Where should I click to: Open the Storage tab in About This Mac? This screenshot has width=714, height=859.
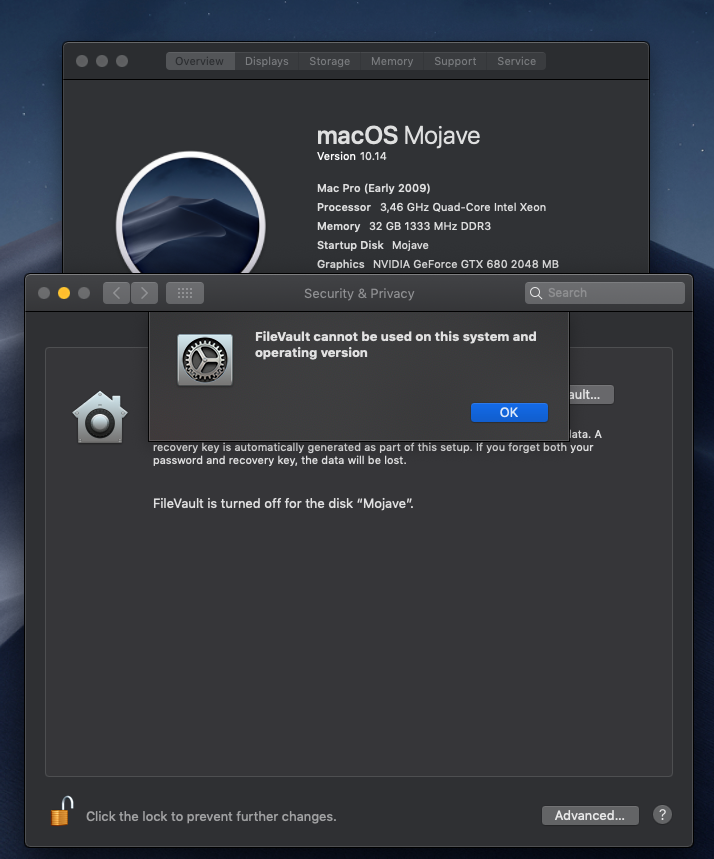click(329, 61)
